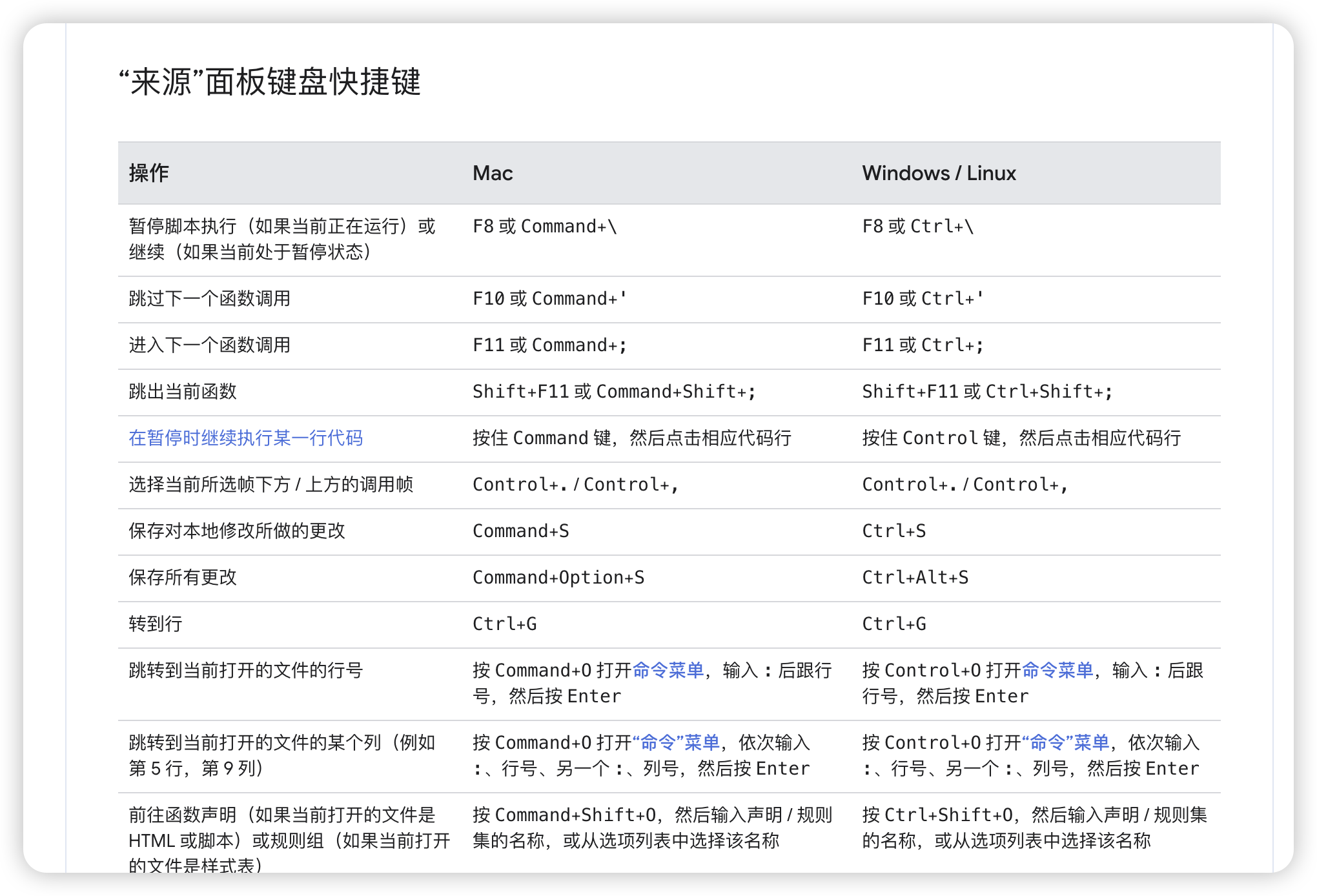Click the F8 或 Ctrl+\ shortcut cell

coord(917,227)
